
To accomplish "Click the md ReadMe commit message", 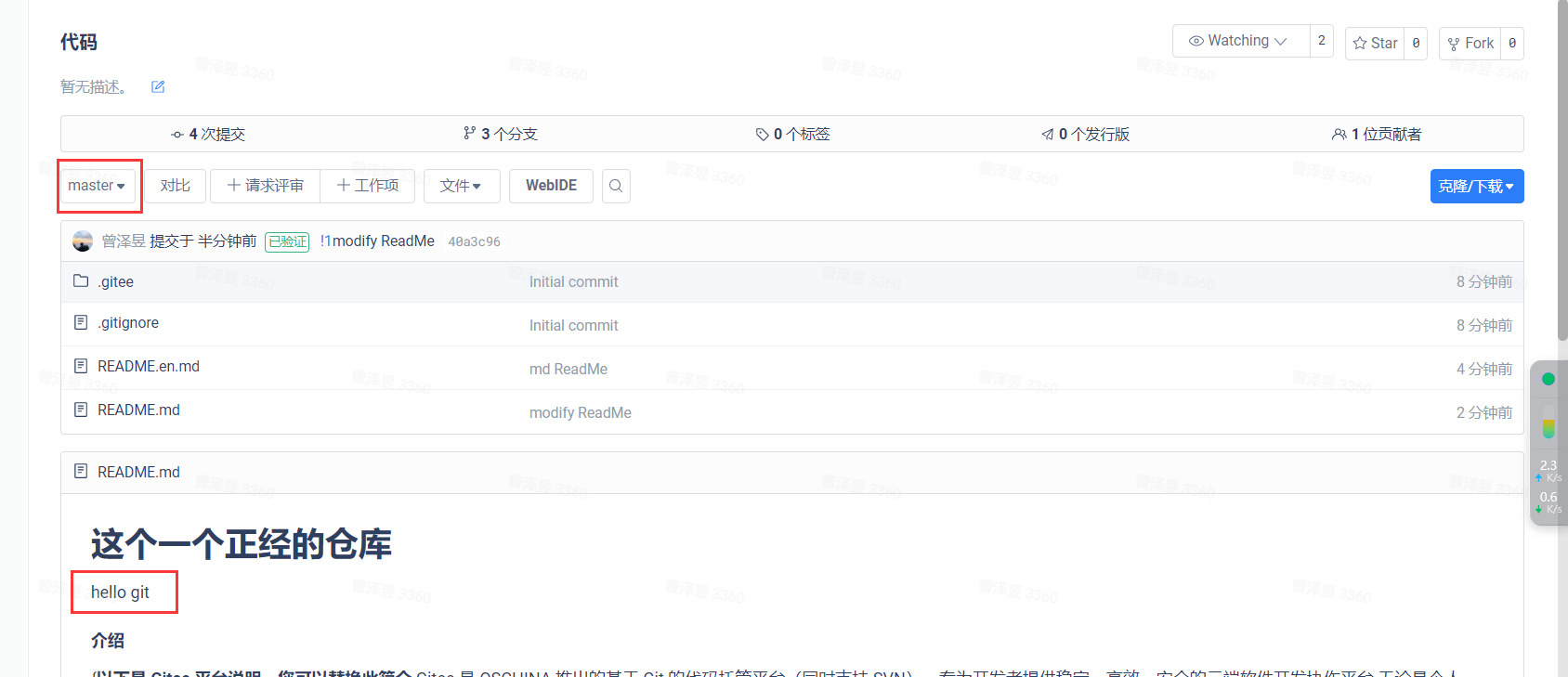I will coord(568,369).
